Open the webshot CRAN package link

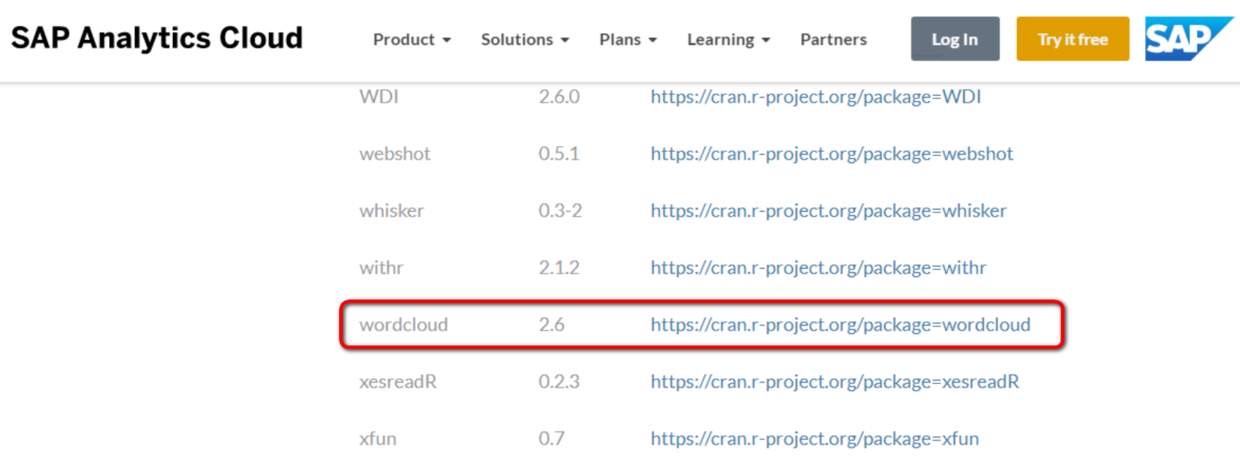[832, 154]
